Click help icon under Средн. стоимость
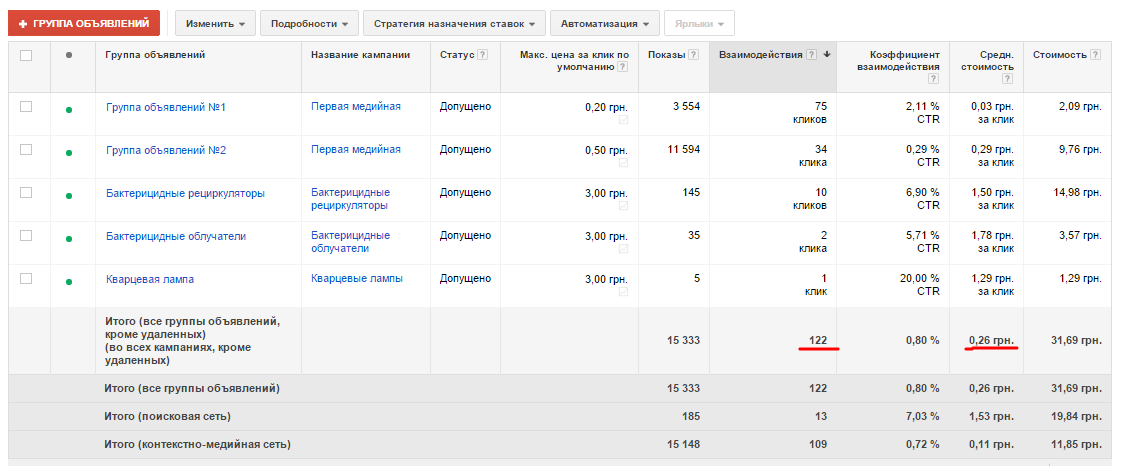 pos(1009,79)
